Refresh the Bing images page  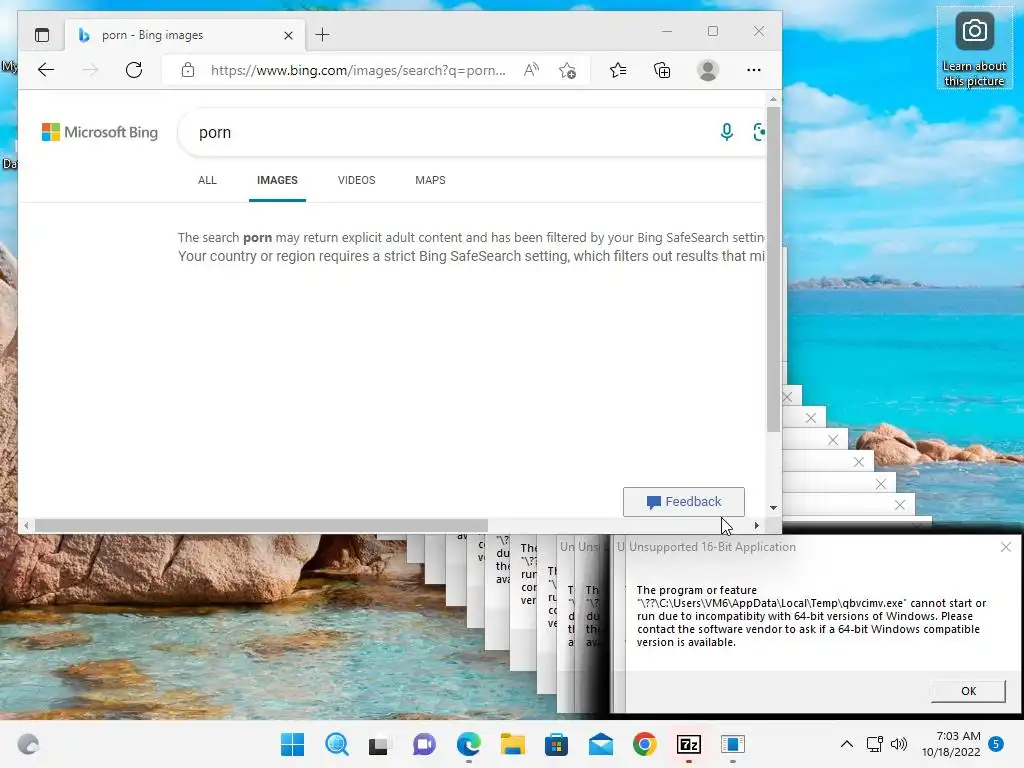(x=134, y=70)
